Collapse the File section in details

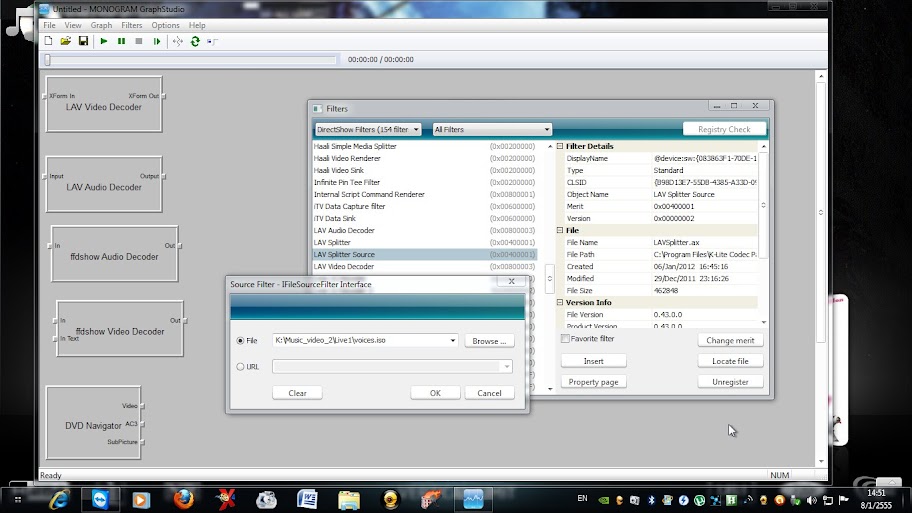[560, 230]
